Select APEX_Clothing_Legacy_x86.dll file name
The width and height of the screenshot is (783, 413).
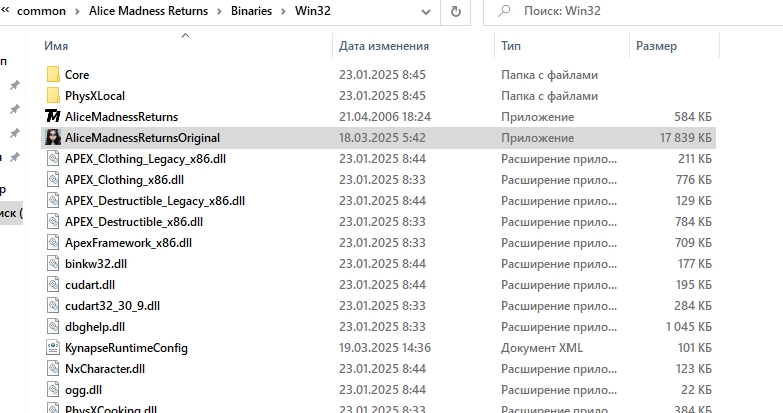tap(145, 159)
